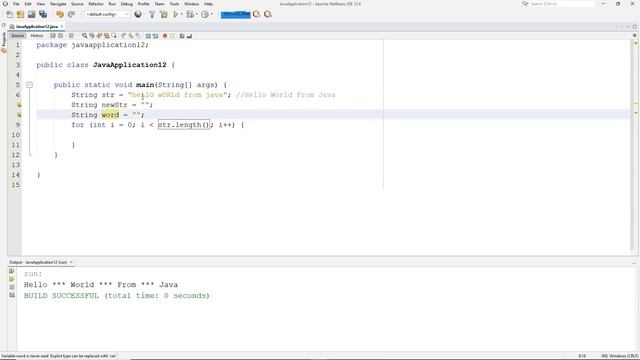Viewport: 640px width, 360px height.
Task: Click the warning hint icon on line 7
Action: 19,105
